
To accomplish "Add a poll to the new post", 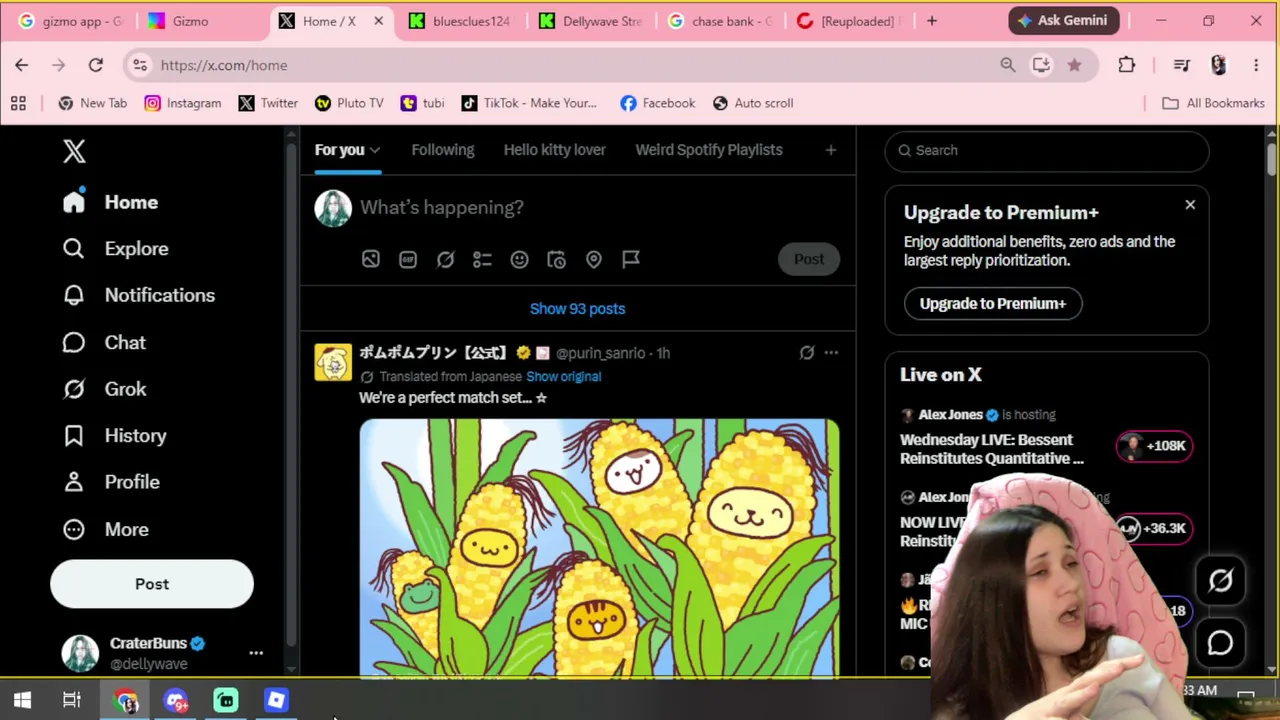I will [482, 259].
